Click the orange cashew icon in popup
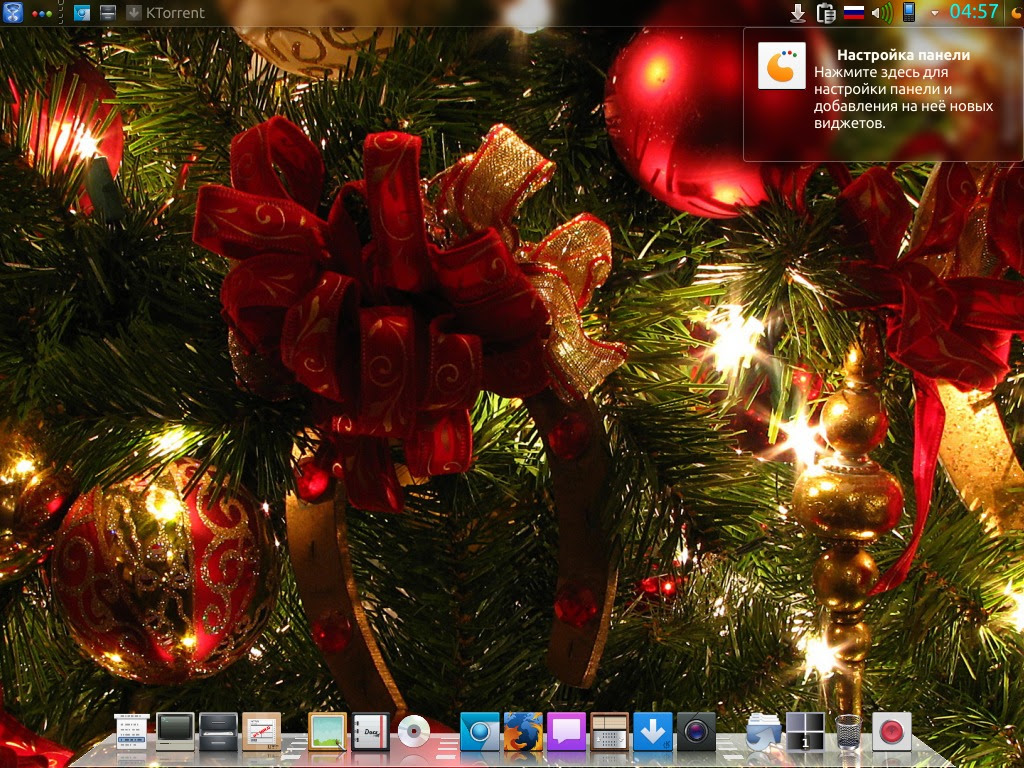The height and width of the screenshot is (768, 1024). click(x=781, y=66)
